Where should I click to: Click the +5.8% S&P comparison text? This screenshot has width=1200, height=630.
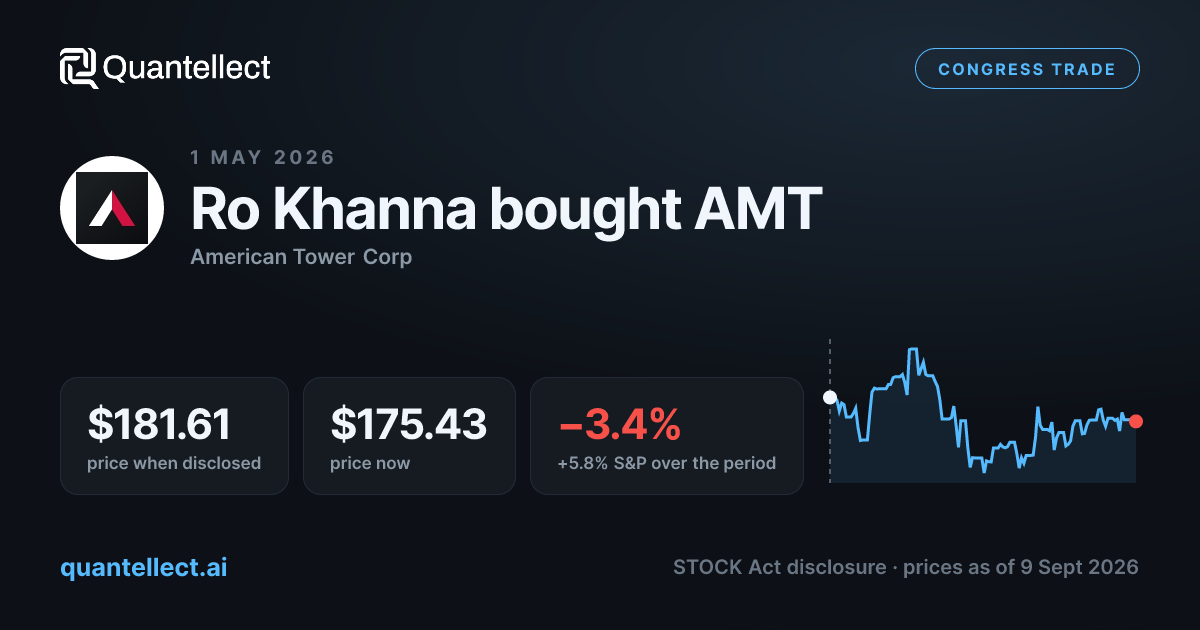(667, 463)
